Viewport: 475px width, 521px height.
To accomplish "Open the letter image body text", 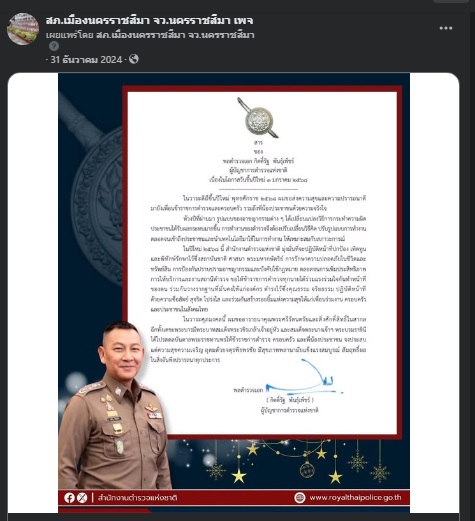I will pyautogui.click(x=258, y=279).
